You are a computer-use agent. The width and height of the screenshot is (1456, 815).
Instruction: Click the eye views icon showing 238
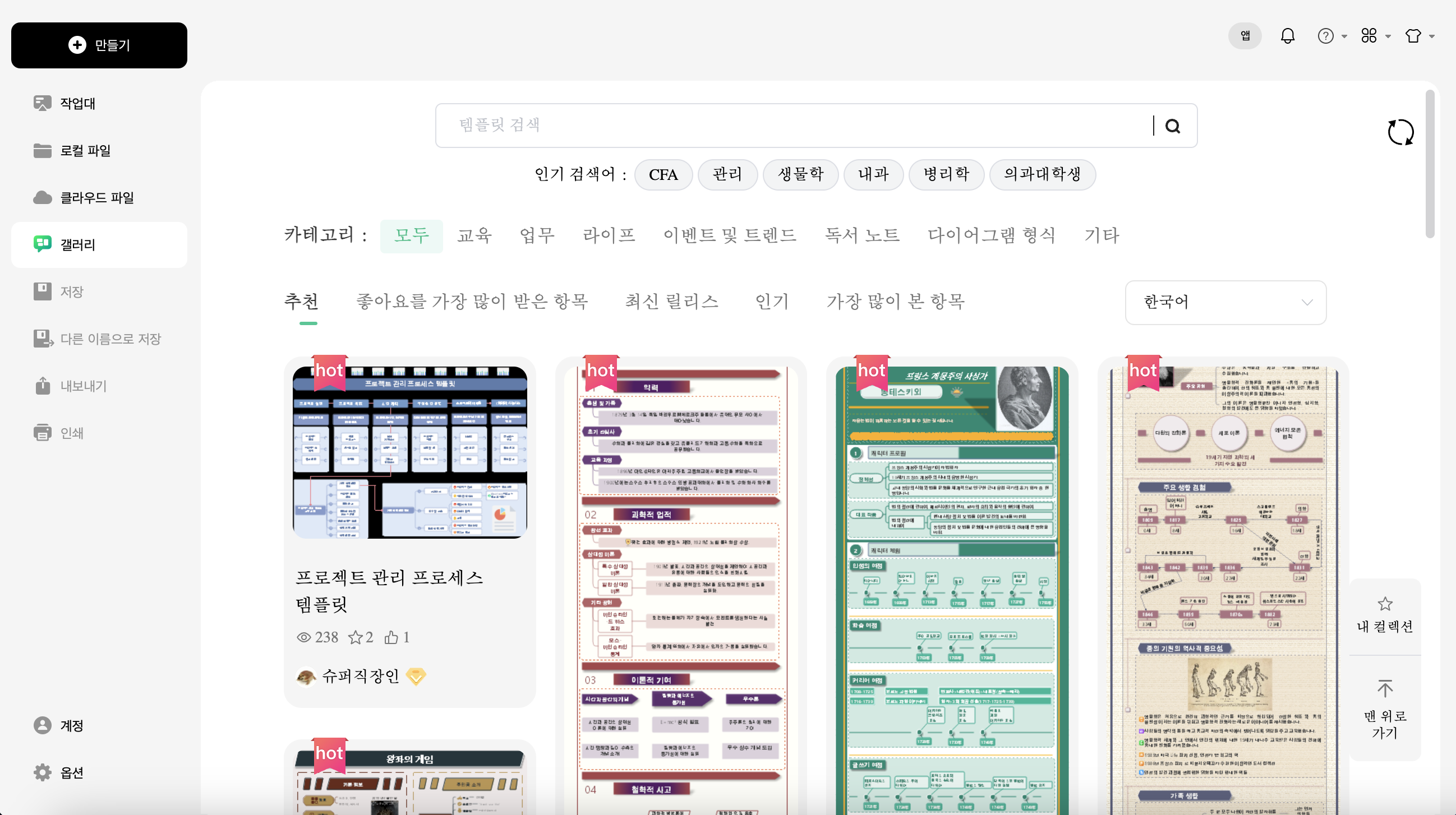[x=303, y=637]
